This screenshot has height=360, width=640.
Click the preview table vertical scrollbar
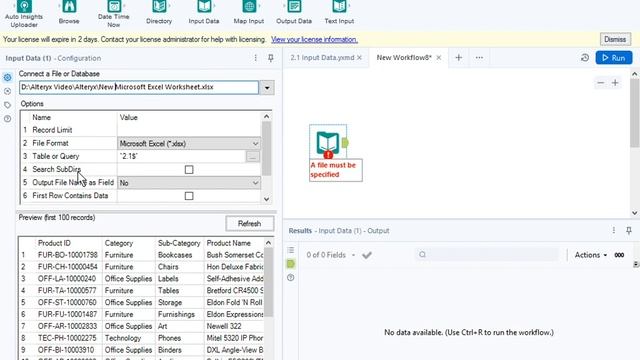pyautogui.click(x=268, y=282)
